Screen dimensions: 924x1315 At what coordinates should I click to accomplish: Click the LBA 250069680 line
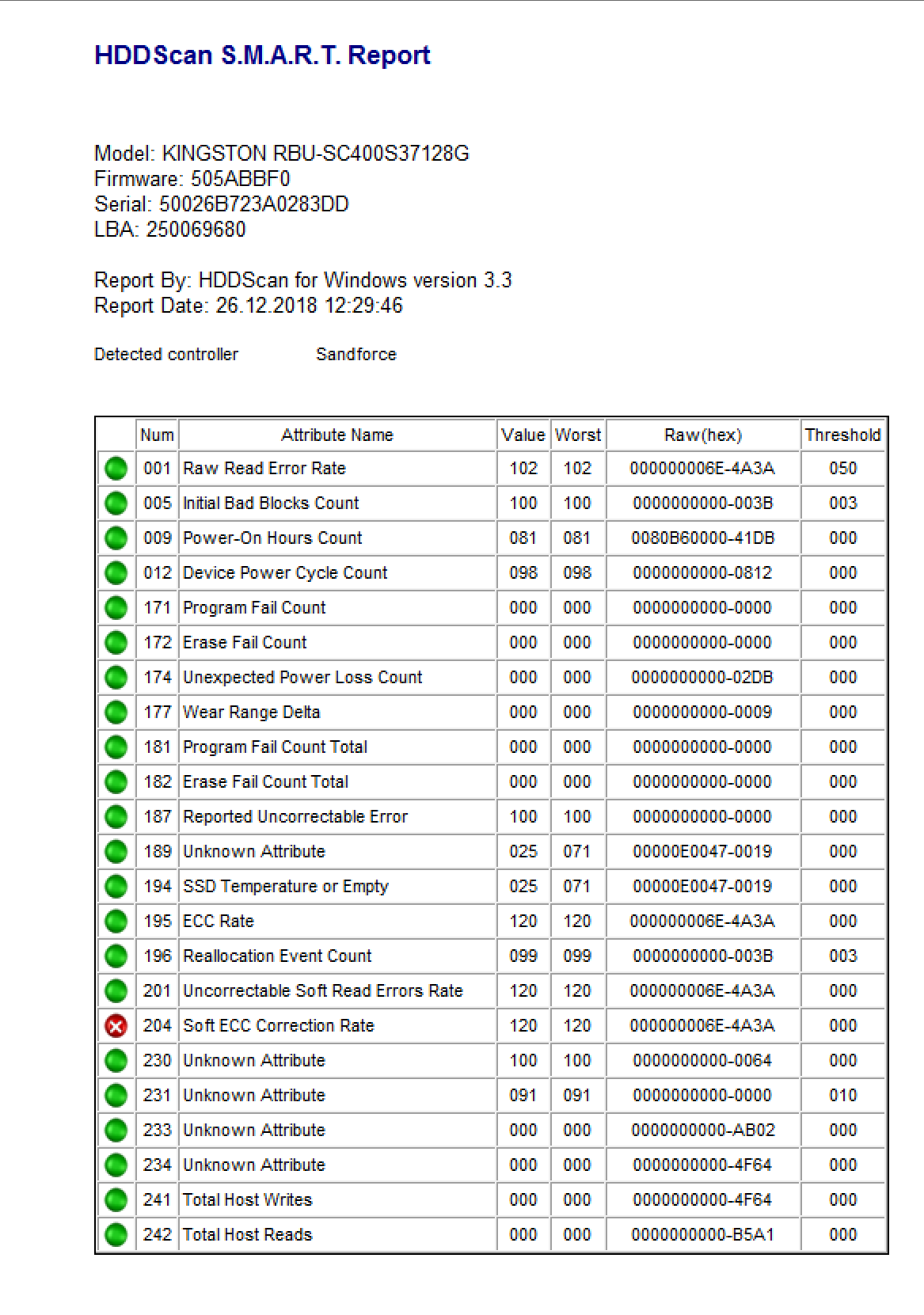click(170, 230)
